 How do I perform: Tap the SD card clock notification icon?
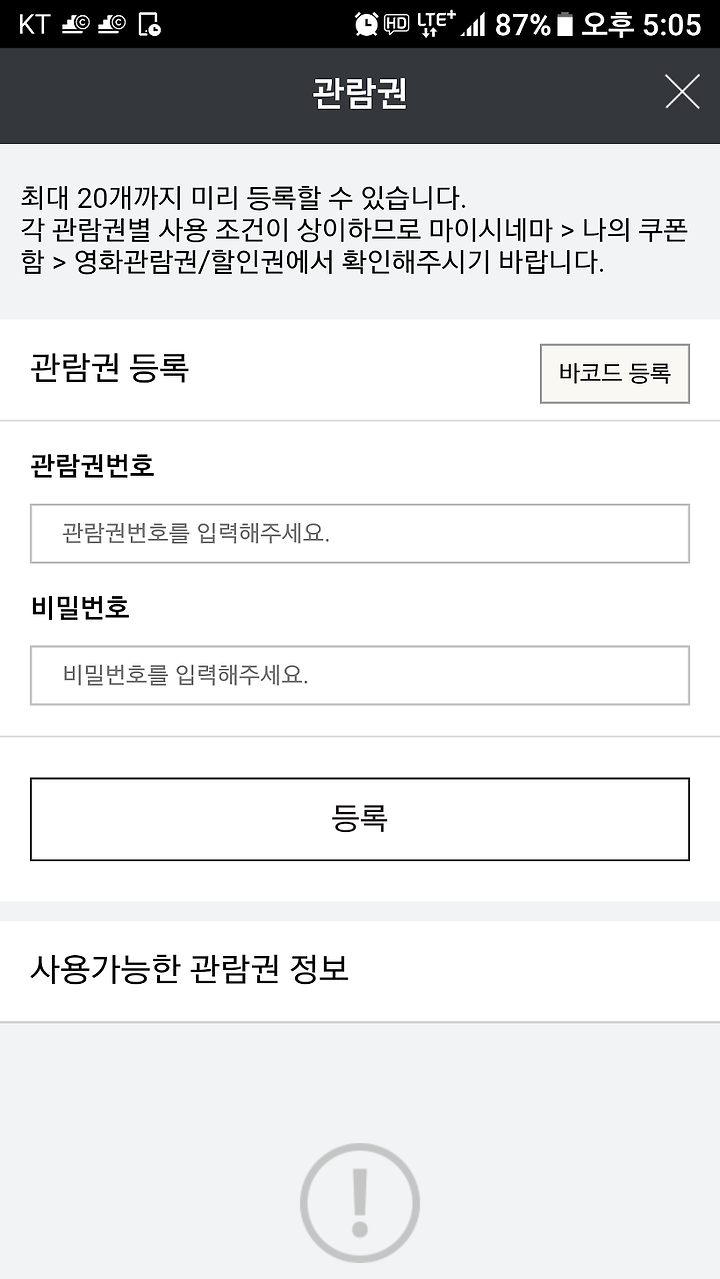[x=149, y=24]
